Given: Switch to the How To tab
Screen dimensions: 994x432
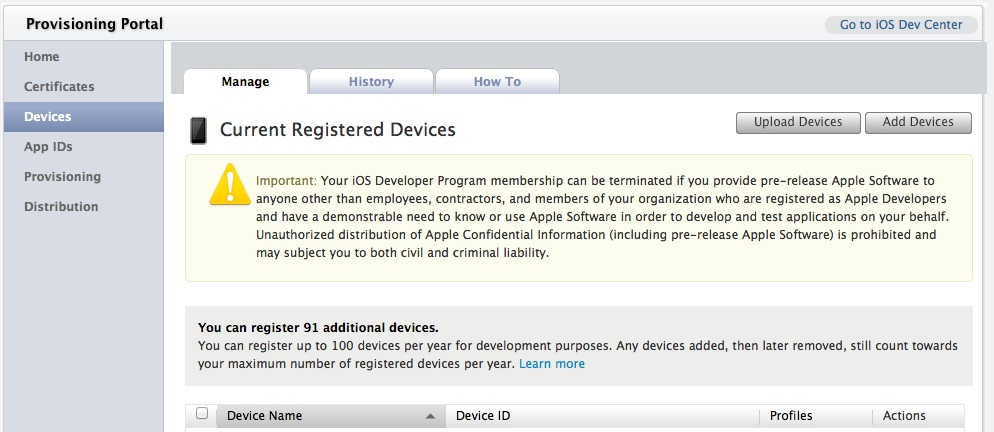Looking at the screenshot, I should pyautogui.click(x=497, y=82).
